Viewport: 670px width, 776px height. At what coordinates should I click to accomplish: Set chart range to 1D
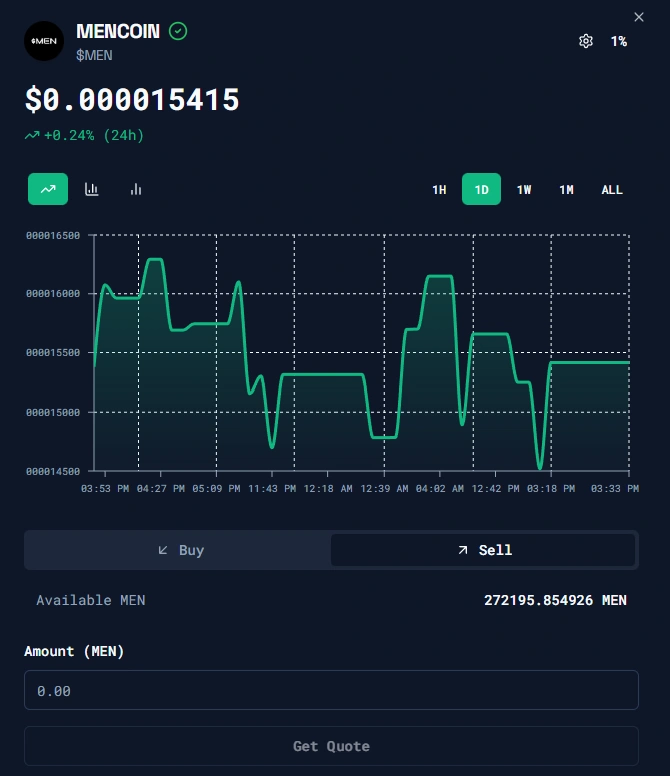(x=481, y=189)
